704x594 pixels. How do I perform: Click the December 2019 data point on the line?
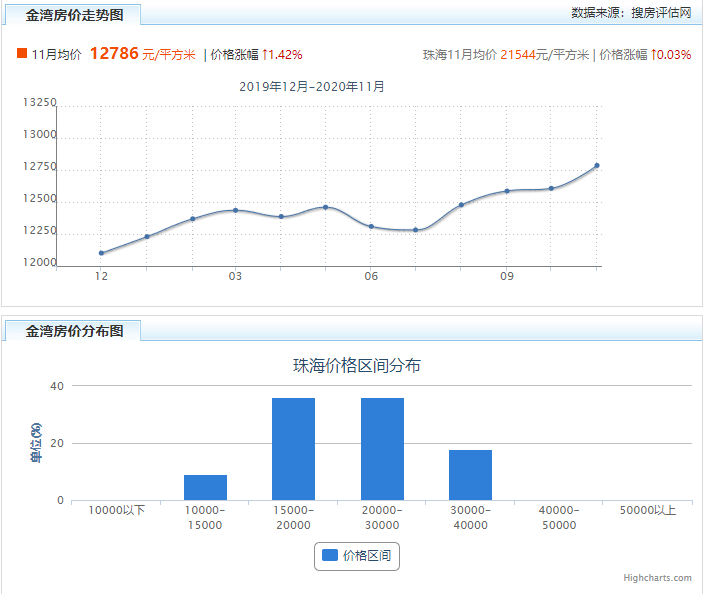[101, 253]
